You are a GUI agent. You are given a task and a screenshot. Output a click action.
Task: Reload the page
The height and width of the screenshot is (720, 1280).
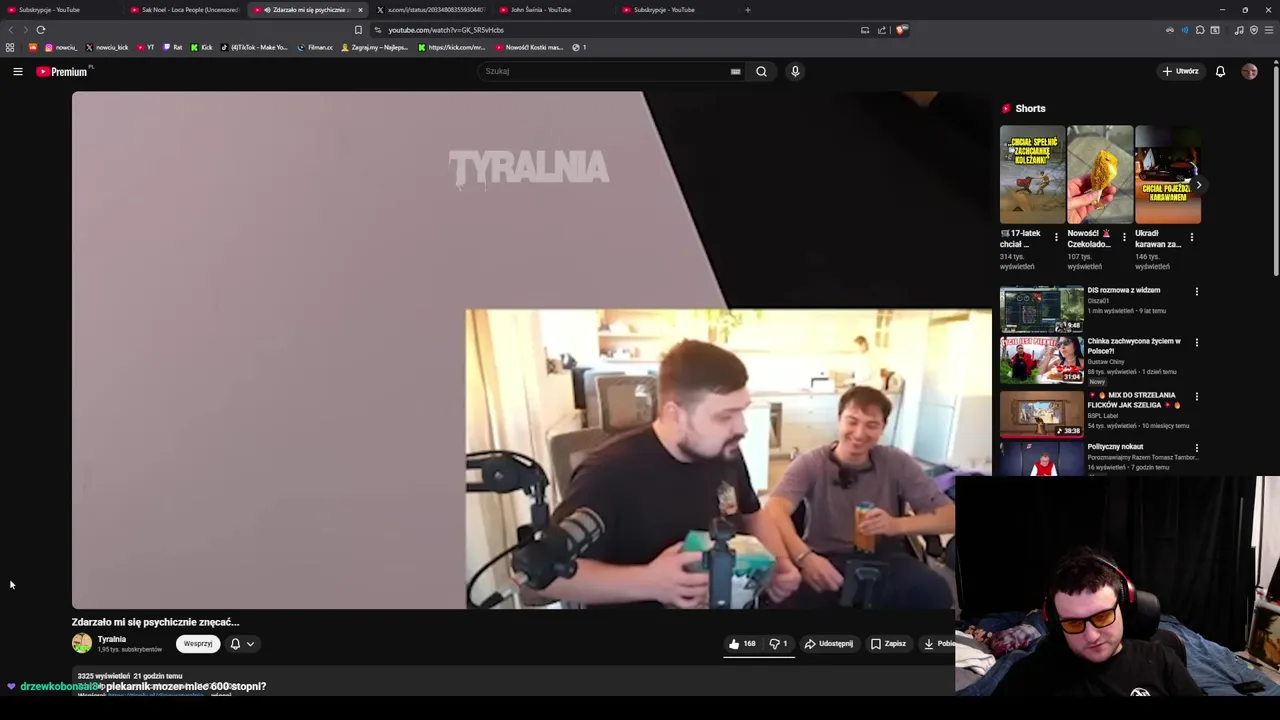point(41,30)
